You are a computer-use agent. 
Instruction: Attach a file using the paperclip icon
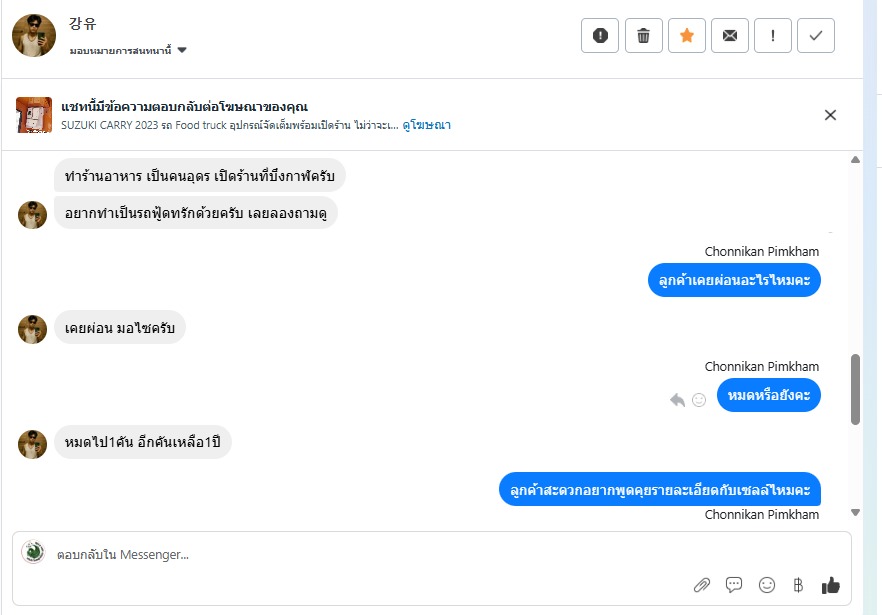702,585
